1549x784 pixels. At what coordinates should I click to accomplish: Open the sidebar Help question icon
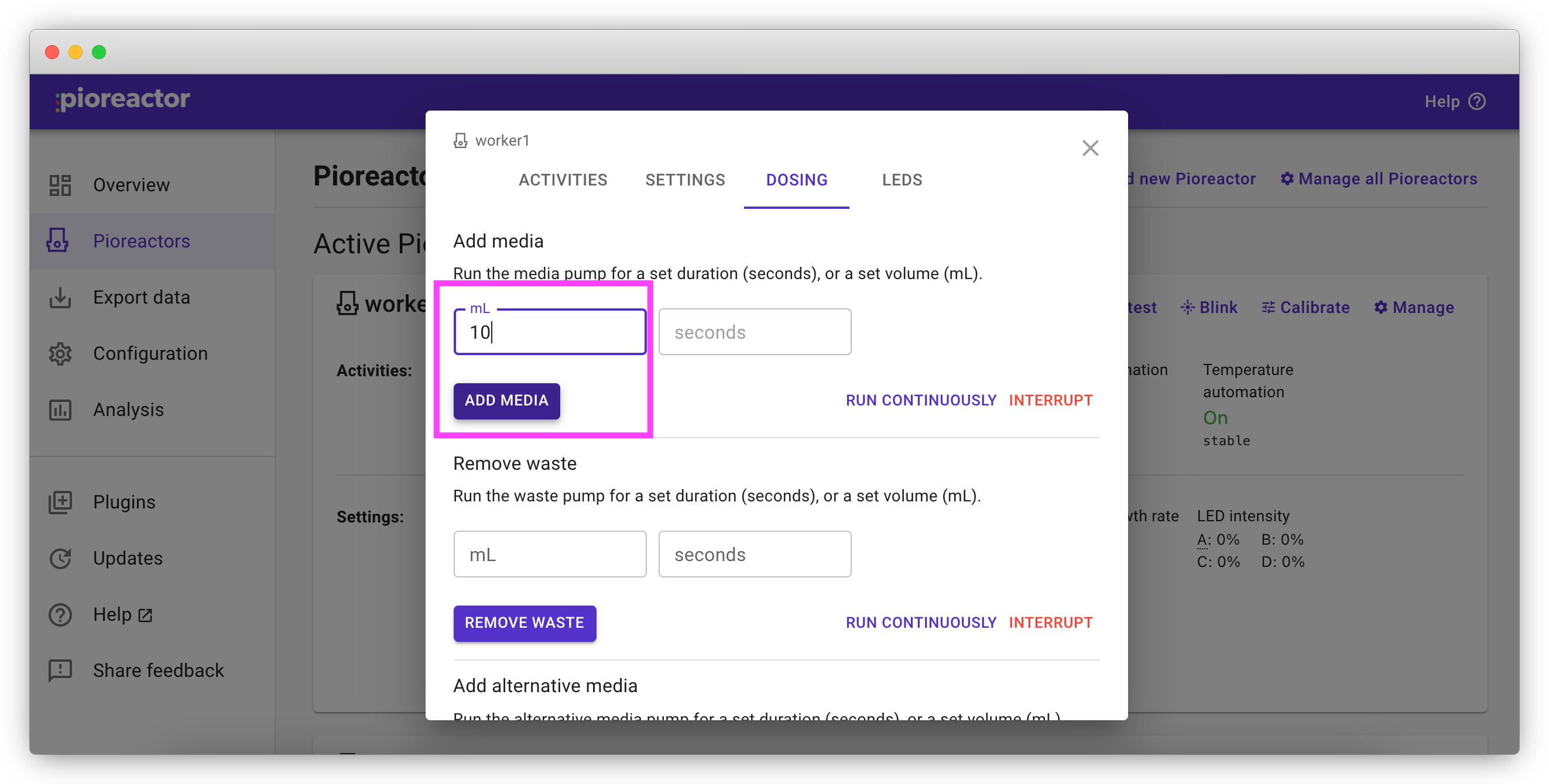click(x=60, y=614)
